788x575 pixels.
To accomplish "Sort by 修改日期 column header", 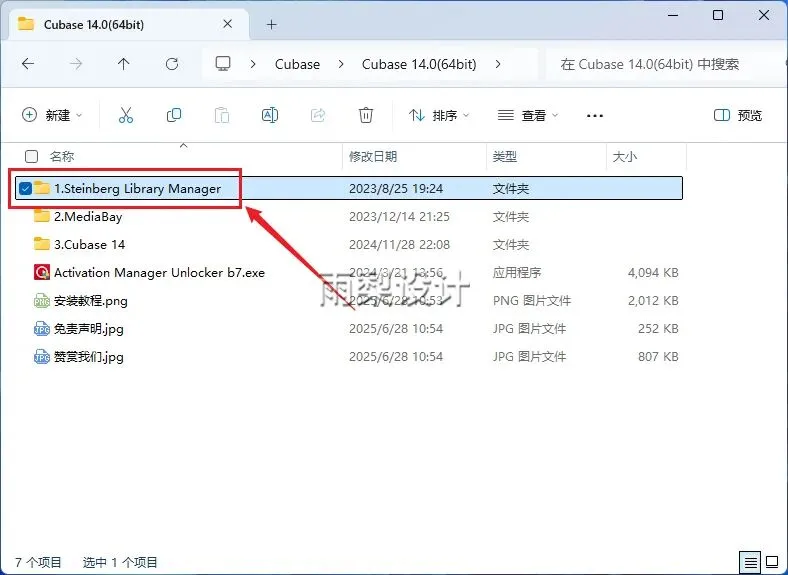I will click(x=373, y=156).
